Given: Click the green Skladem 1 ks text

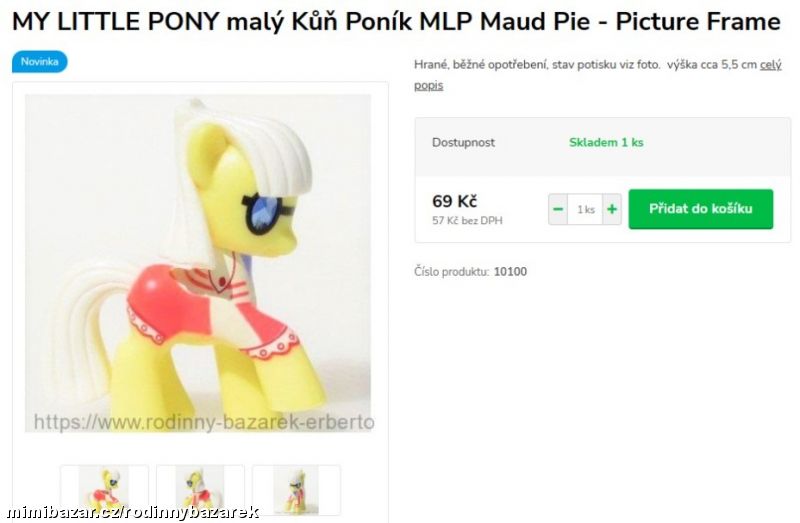Looking at the screenshot, I should [x=606, y=142].
